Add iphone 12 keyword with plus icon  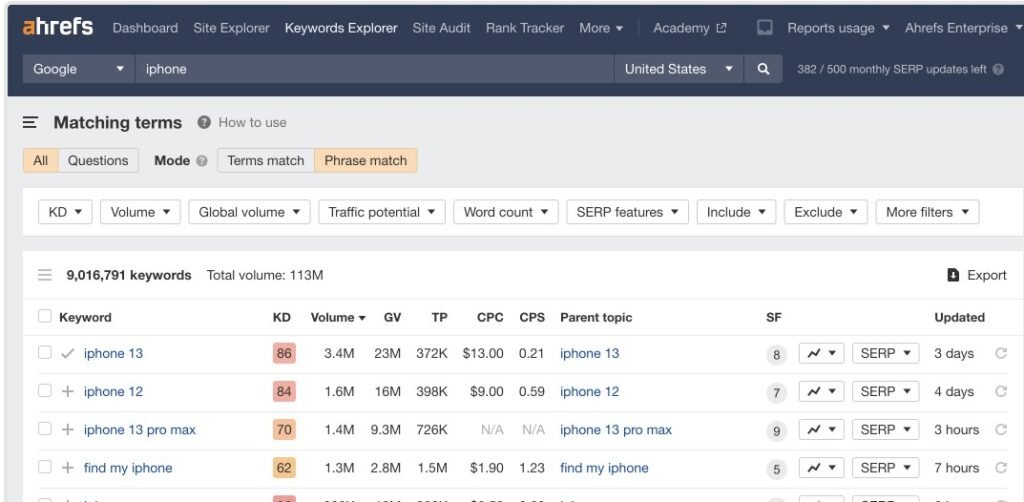(x=67, y=392)
